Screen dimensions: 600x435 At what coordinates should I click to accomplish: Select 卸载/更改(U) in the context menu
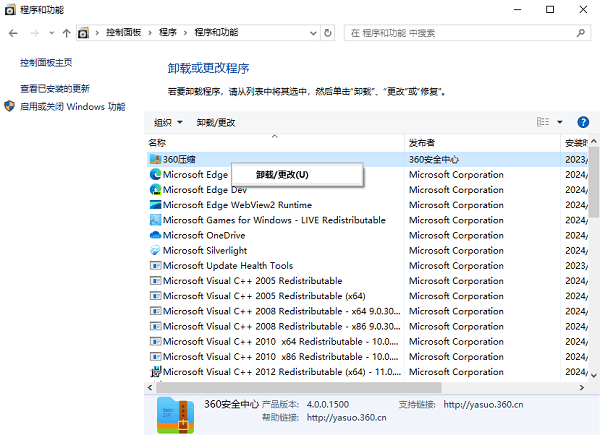click(282, 174)
